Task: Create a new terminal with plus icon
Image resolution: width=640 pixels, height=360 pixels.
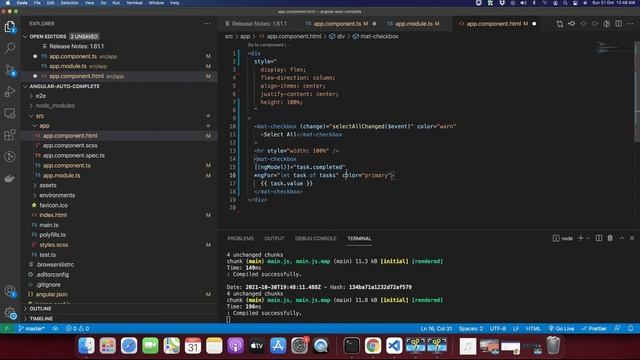Action: pos(581,238)
